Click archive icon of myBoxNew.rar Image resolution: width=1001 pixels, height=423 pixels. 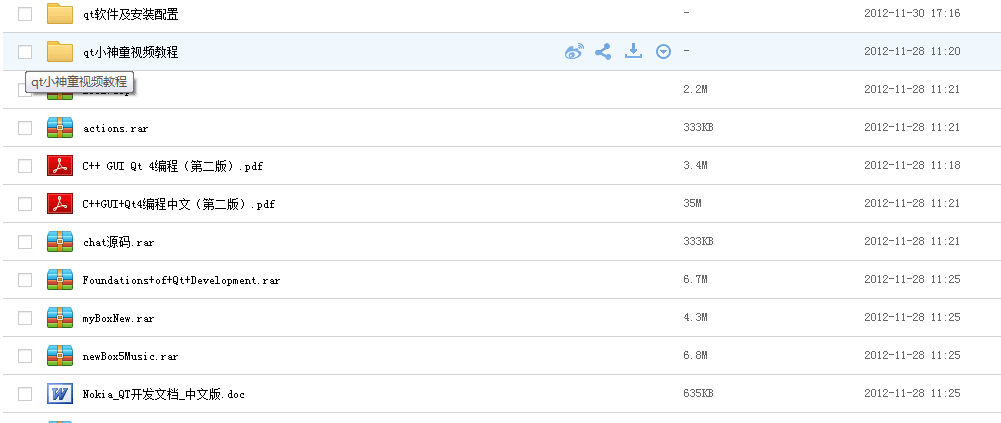[x=60, y=318]
